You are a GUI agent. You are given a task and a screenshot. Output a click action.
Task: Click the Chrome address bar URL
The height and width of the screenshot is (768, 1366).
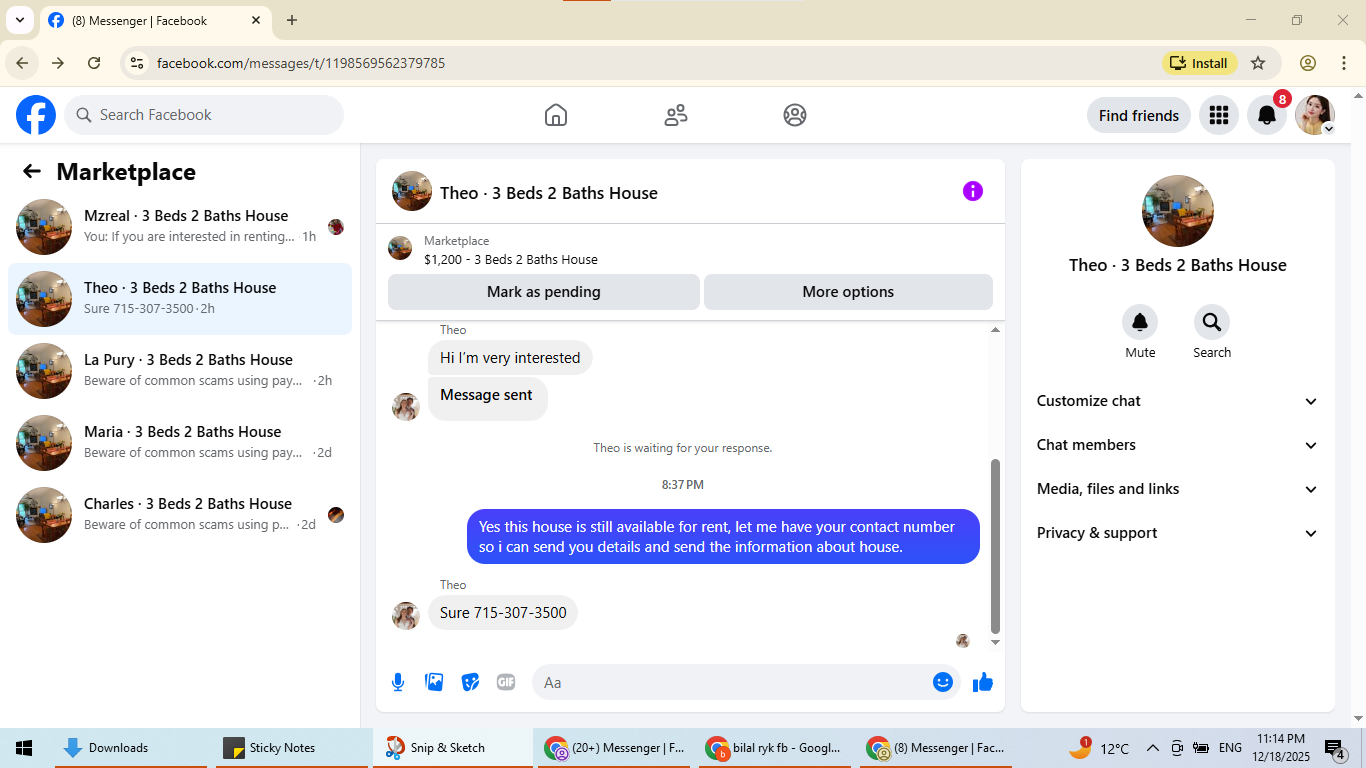click(x=301, y=63)
